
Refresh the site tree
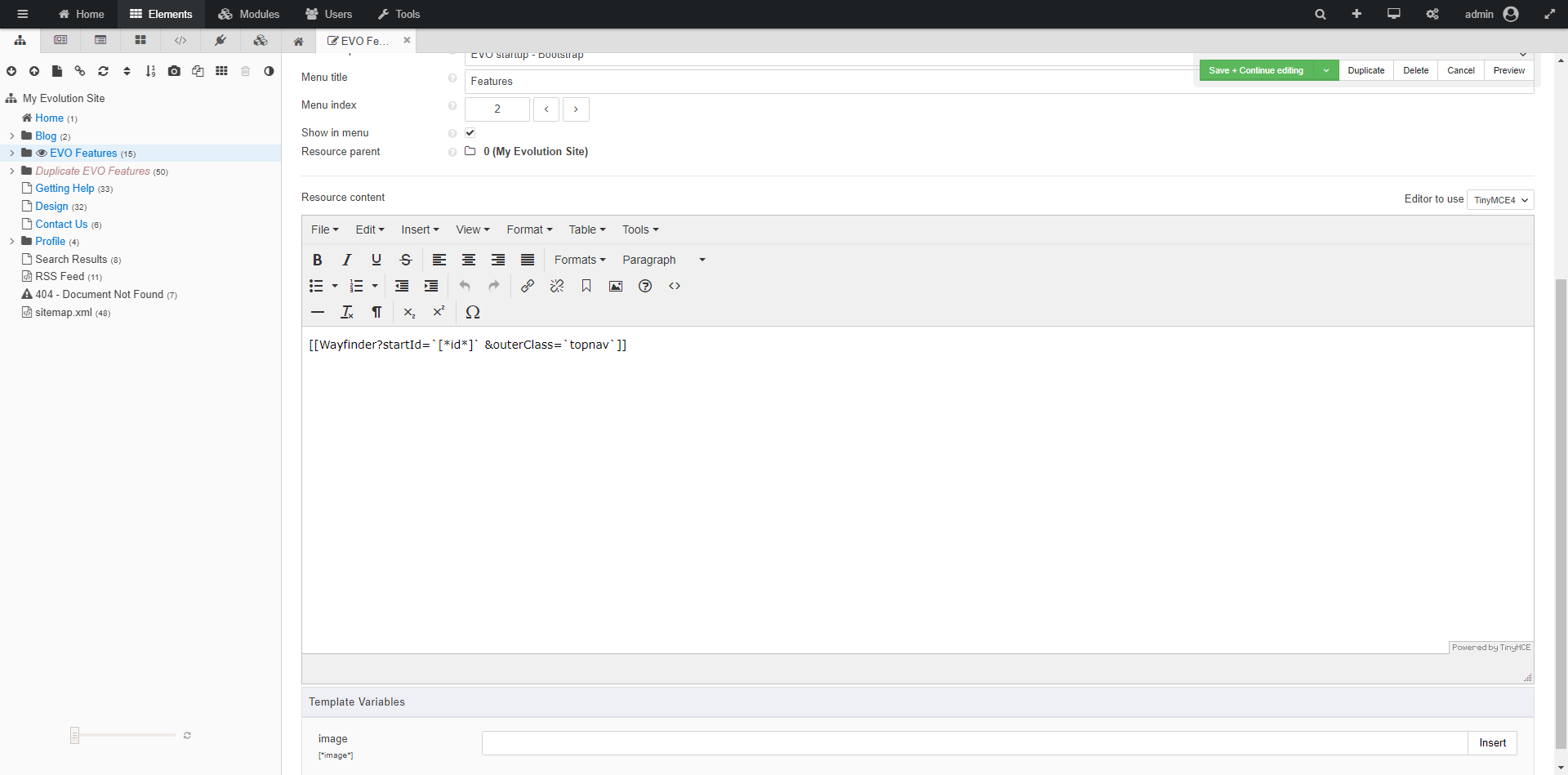point(104,71)
